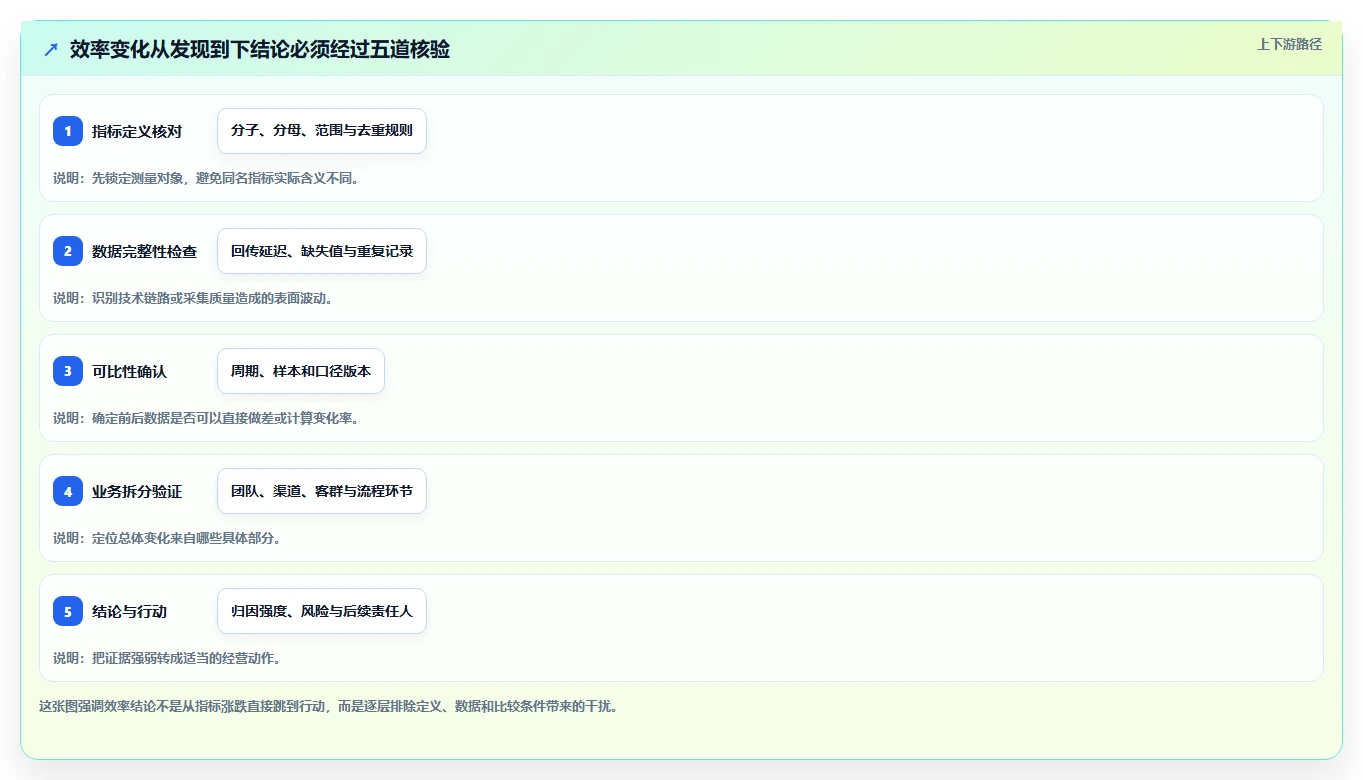The width and height of the screenshot is (1363, 780).
Task: Click the footer summary starting 这张图强调效率结论
Action: tap(328, 706)
